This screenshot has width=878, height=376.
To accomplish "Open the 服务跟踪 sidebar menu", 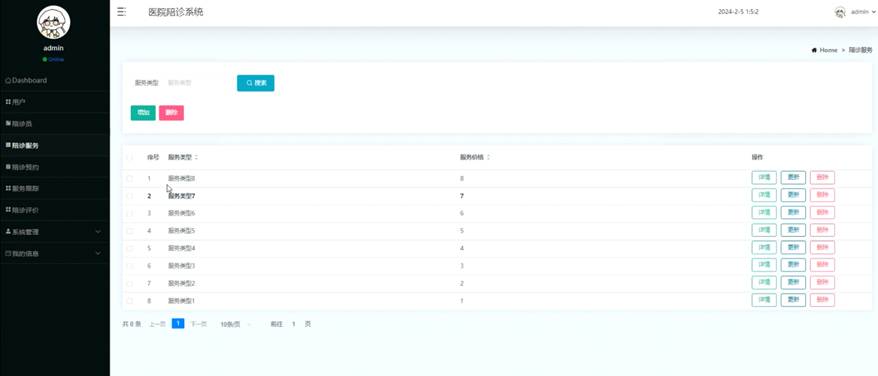I will 55,188.
